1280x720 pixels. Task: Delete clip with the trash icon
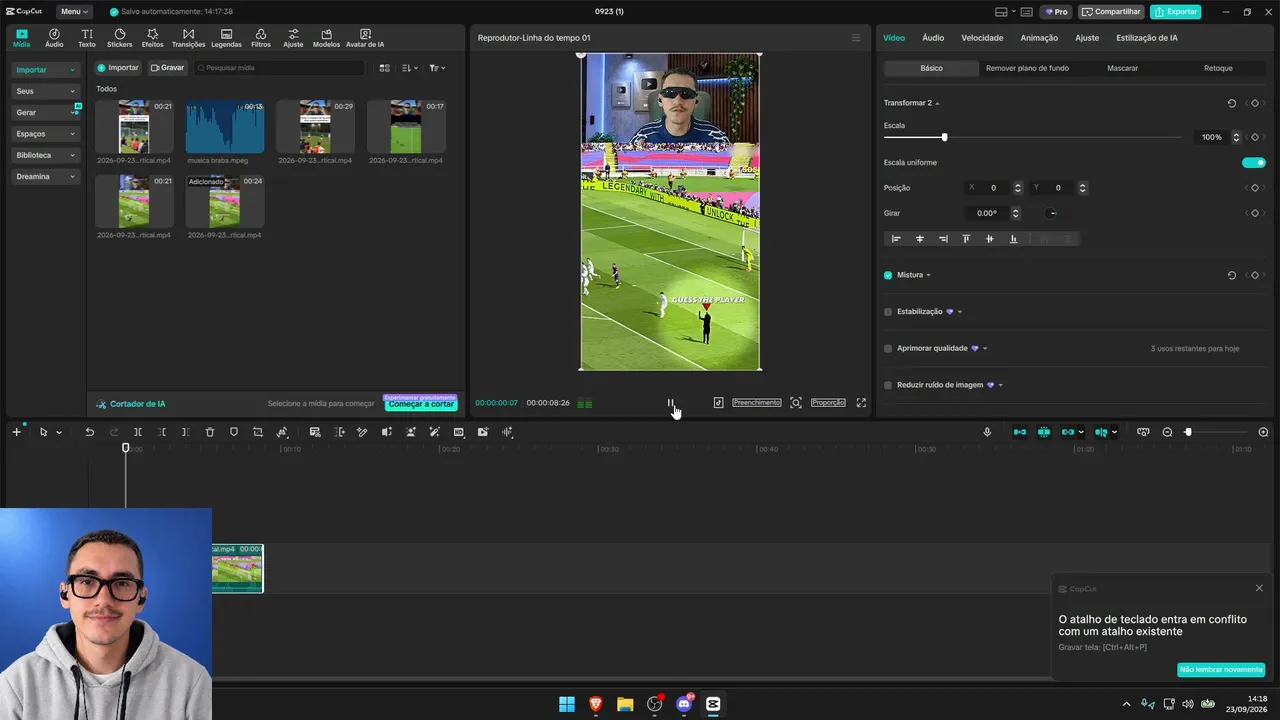pos(210,432)
